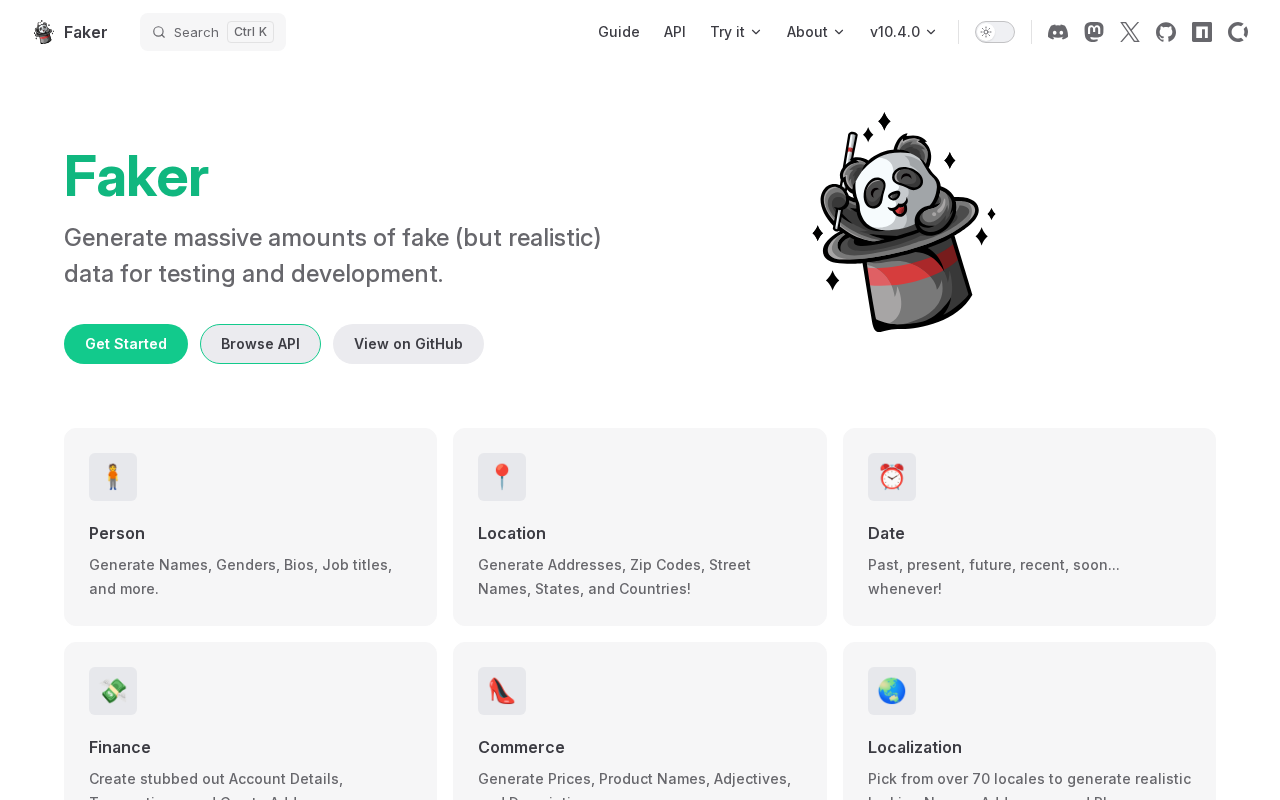Toggle dark mode appearance switch
The image size is (1280, 800).
[994, 32]
